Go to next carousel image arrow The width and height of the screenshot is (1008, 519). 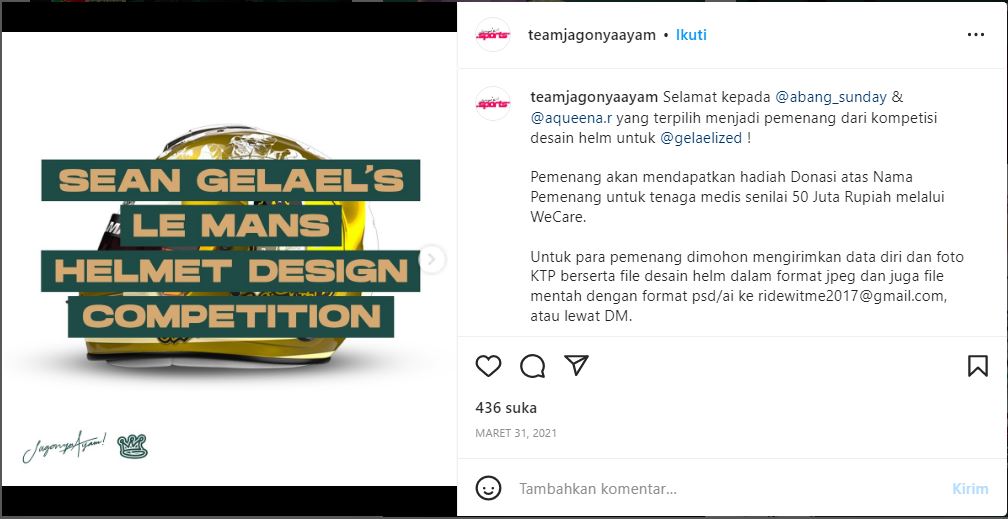(432, 259)
